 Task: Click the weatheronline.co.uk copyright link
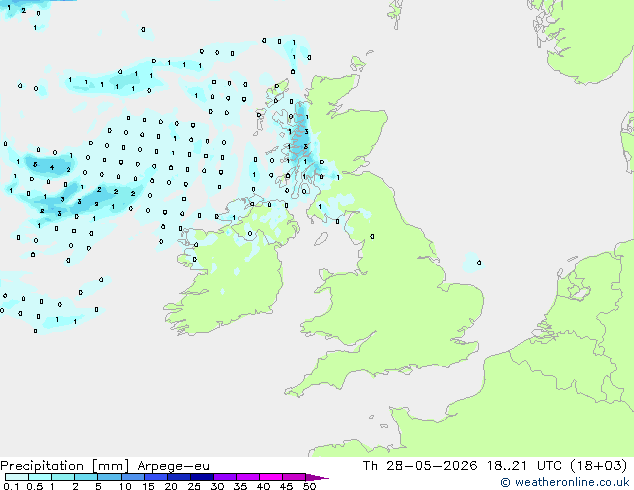(x=565, y=482)
